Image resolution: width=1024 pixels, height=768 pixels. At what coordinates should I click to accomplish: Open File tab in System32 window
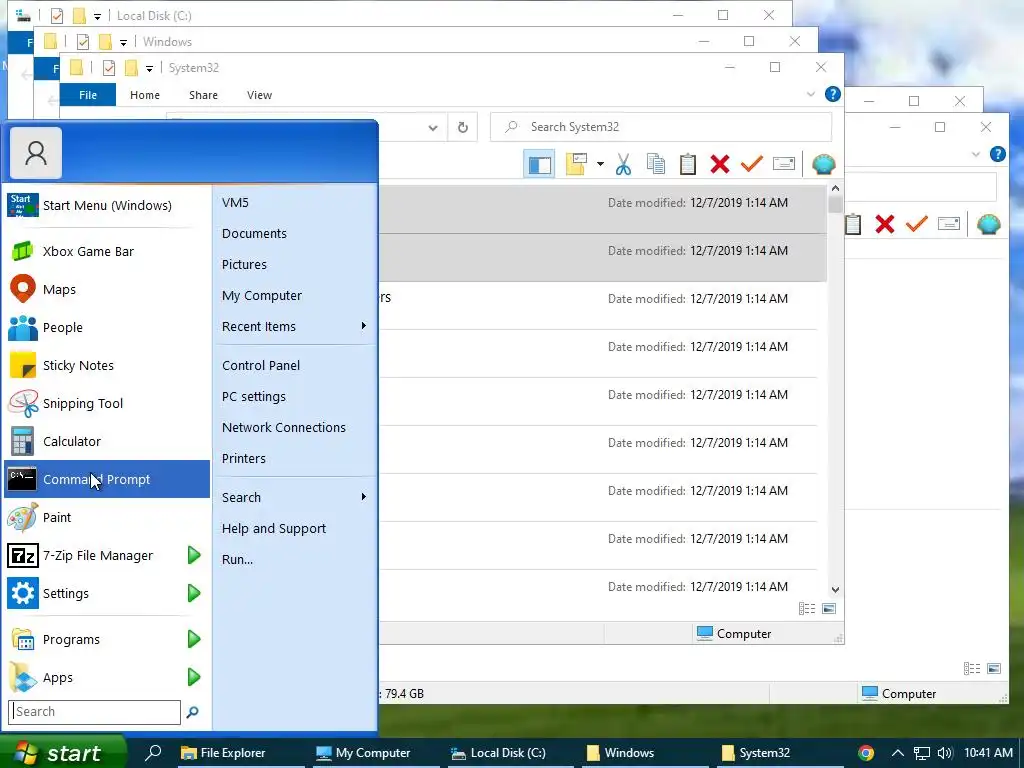coord(88,95)
